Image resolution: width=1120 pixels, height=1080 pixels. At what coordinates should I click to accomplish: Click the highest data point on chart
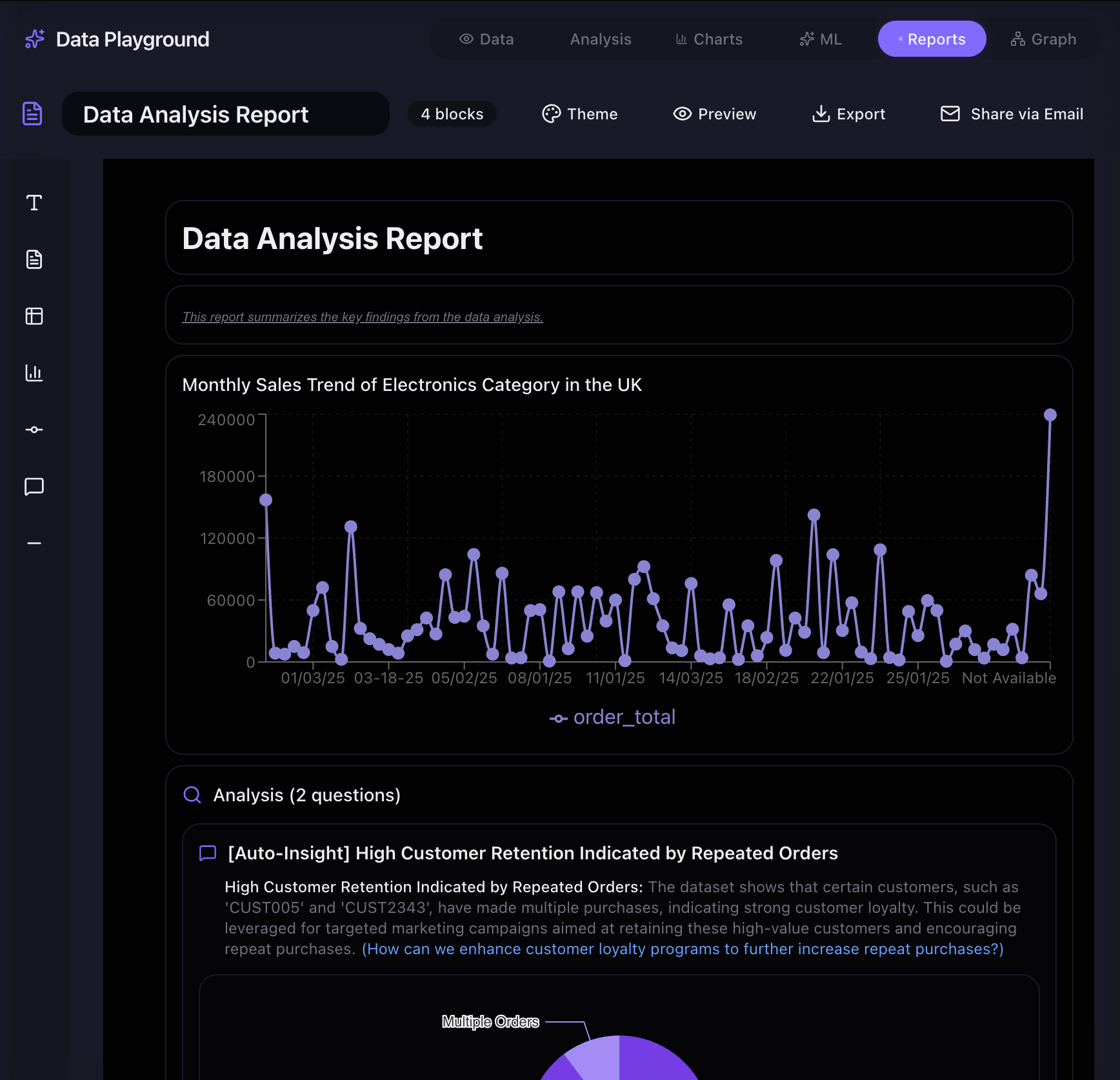(1050, 415)
